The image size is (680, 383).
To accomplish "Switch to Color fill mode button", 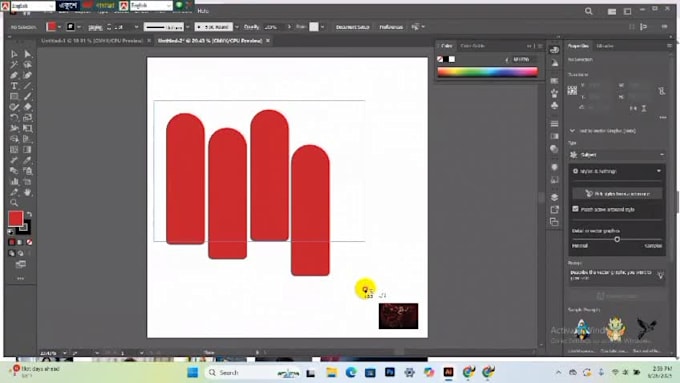I will 11,242.
